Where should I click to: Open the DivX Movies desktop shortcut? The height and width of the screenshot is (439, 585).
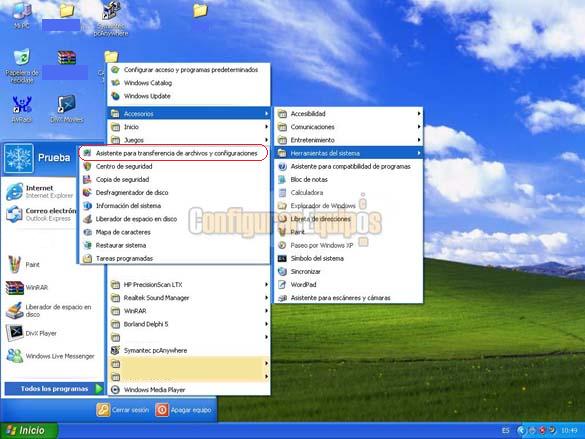66,109
